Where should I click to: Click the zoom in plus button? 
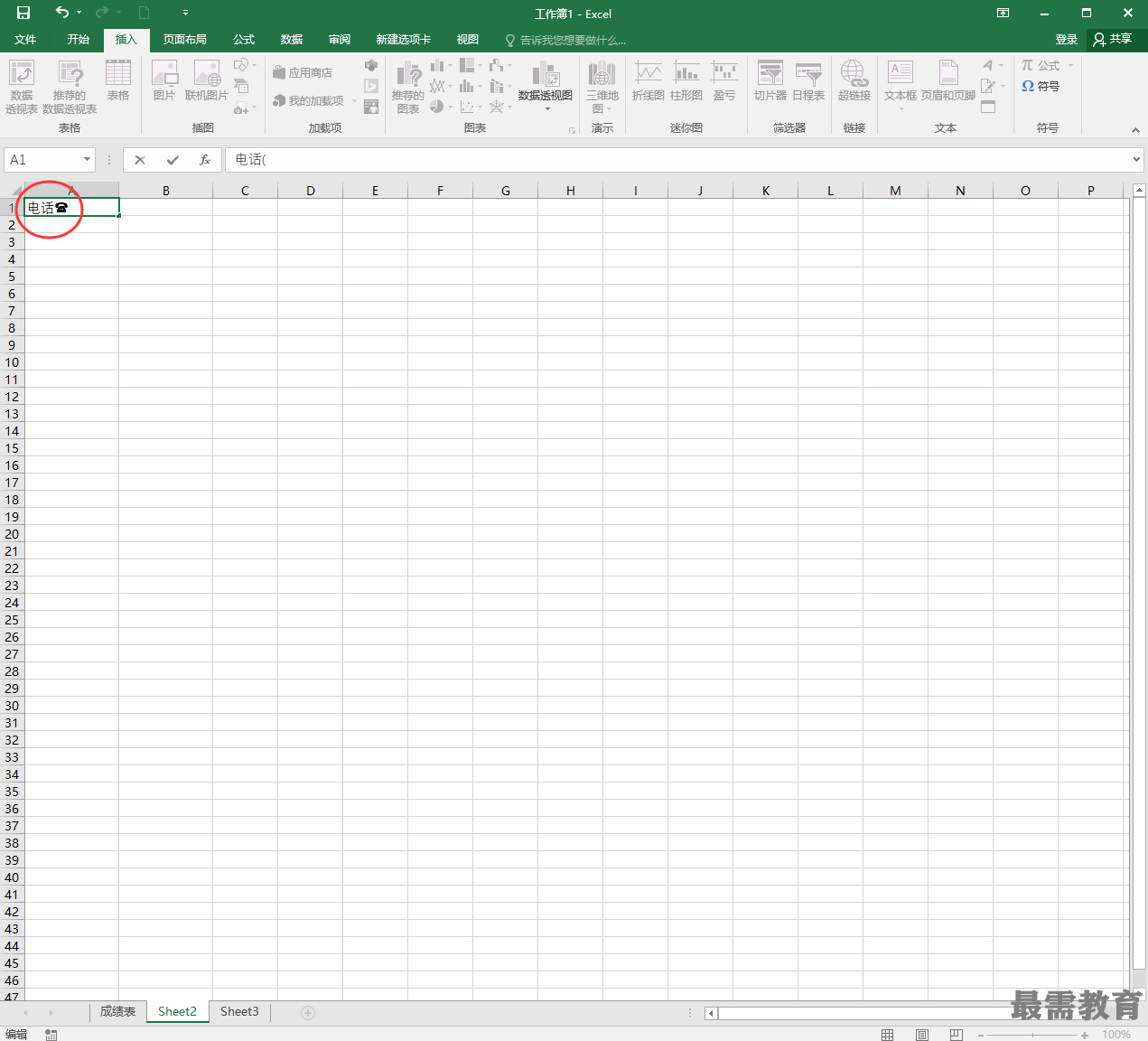pyautogui.click(x=1085, y=1035)
